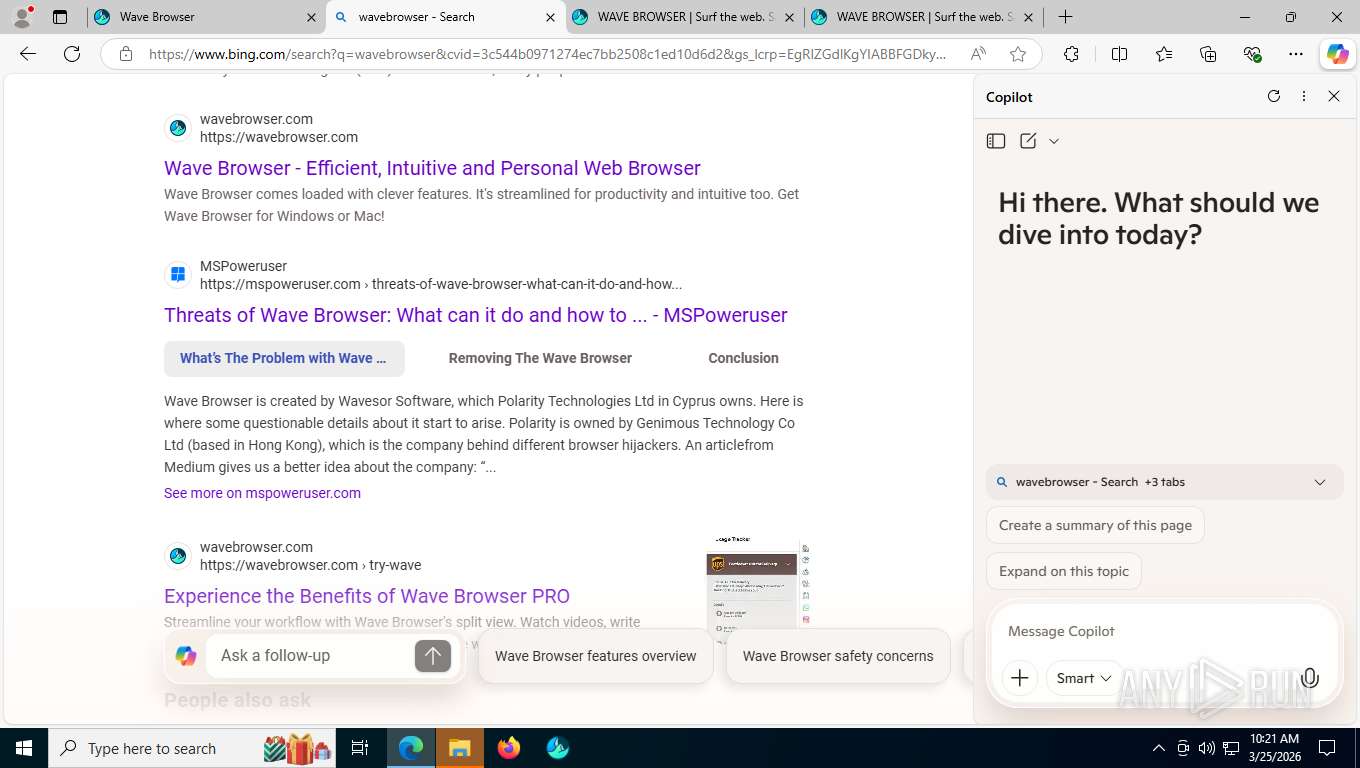The width and height of the screenshot is (1360, 768).
Task: Start a new Copilot chat
Action: (1028, 141)
